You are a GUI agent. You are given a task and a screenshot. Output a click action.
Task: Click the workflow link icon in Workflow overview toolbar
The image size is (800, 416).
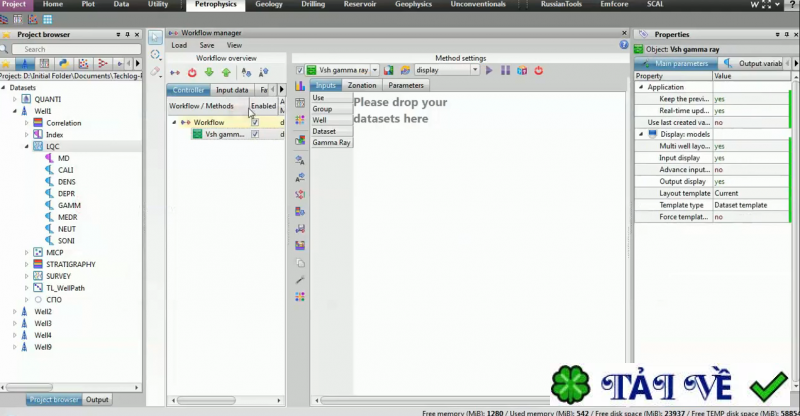click(x=175, y=72)
